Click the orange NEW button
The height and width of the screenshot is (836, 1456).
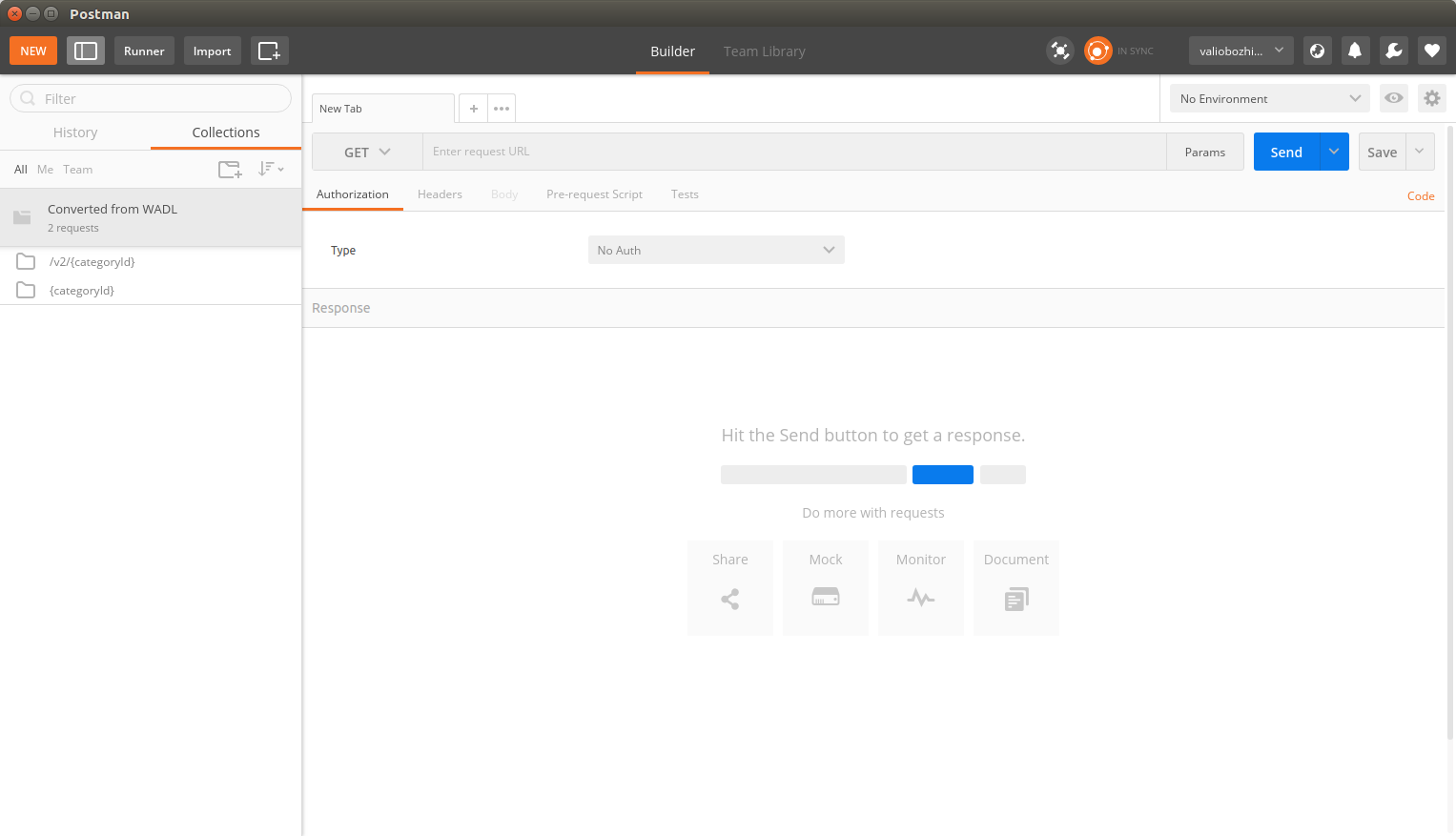pyautogui.click(x=33, y=51)
